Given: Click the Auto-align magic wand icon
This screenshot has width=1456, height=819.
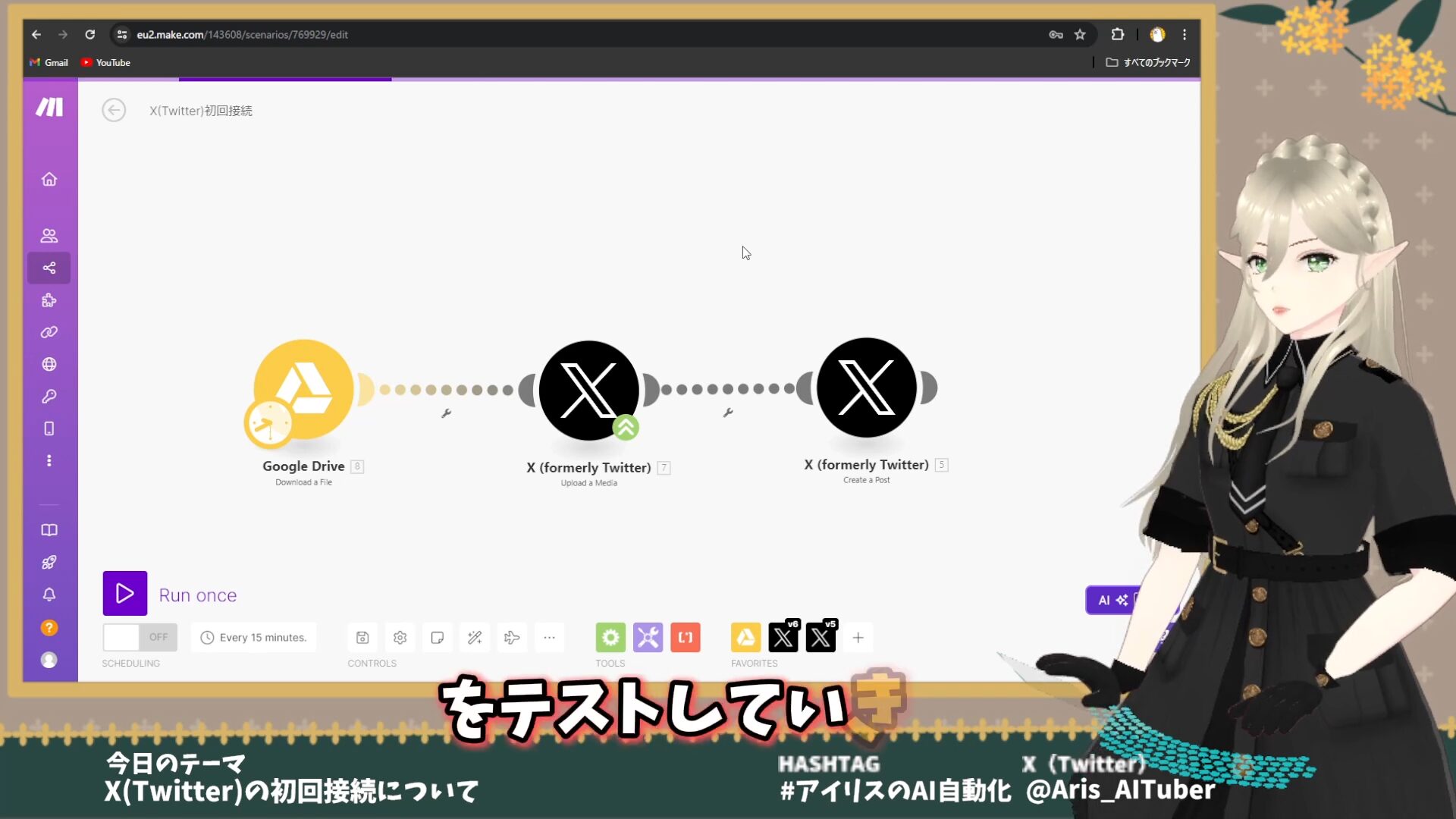Looking at the screenshot, I should tap(475, 638).
